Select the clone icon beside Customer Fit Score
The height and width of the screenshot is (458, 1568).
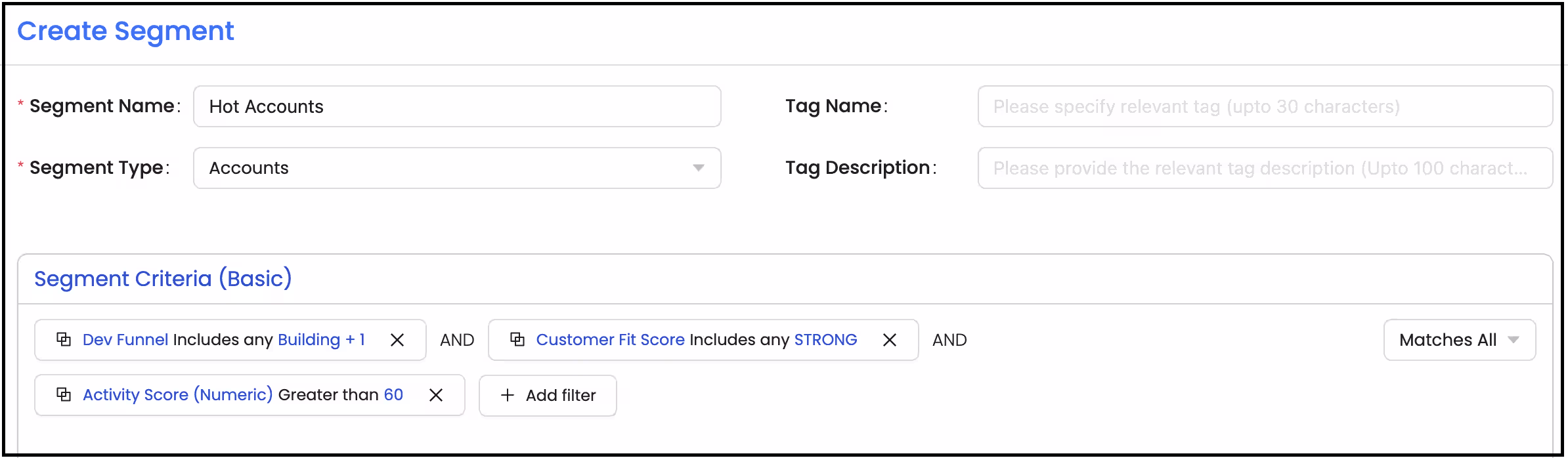pyautogui.click(x=518, y=339)
